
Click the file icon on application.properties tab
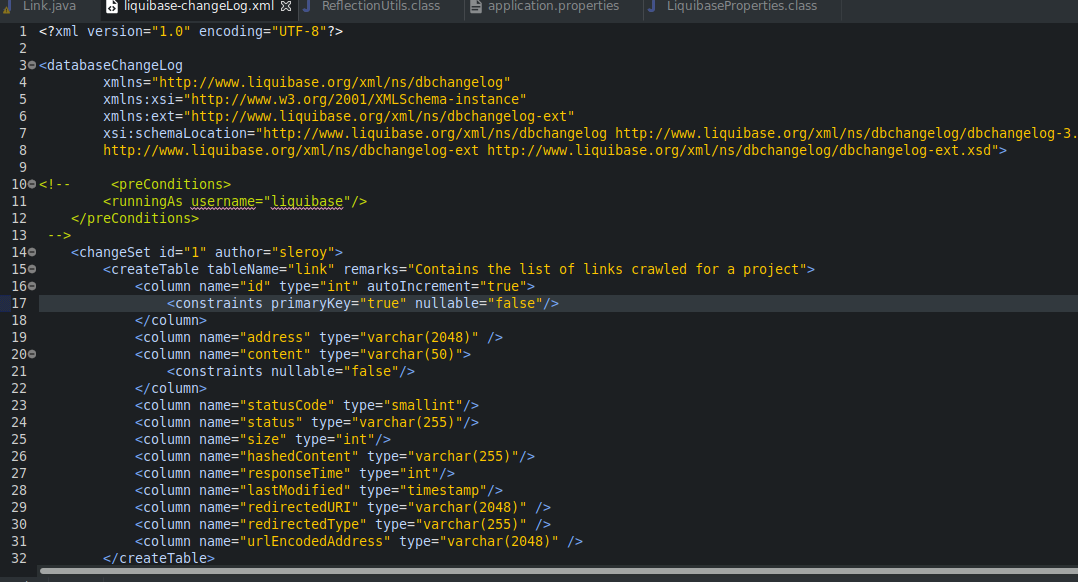click(474, 6)
